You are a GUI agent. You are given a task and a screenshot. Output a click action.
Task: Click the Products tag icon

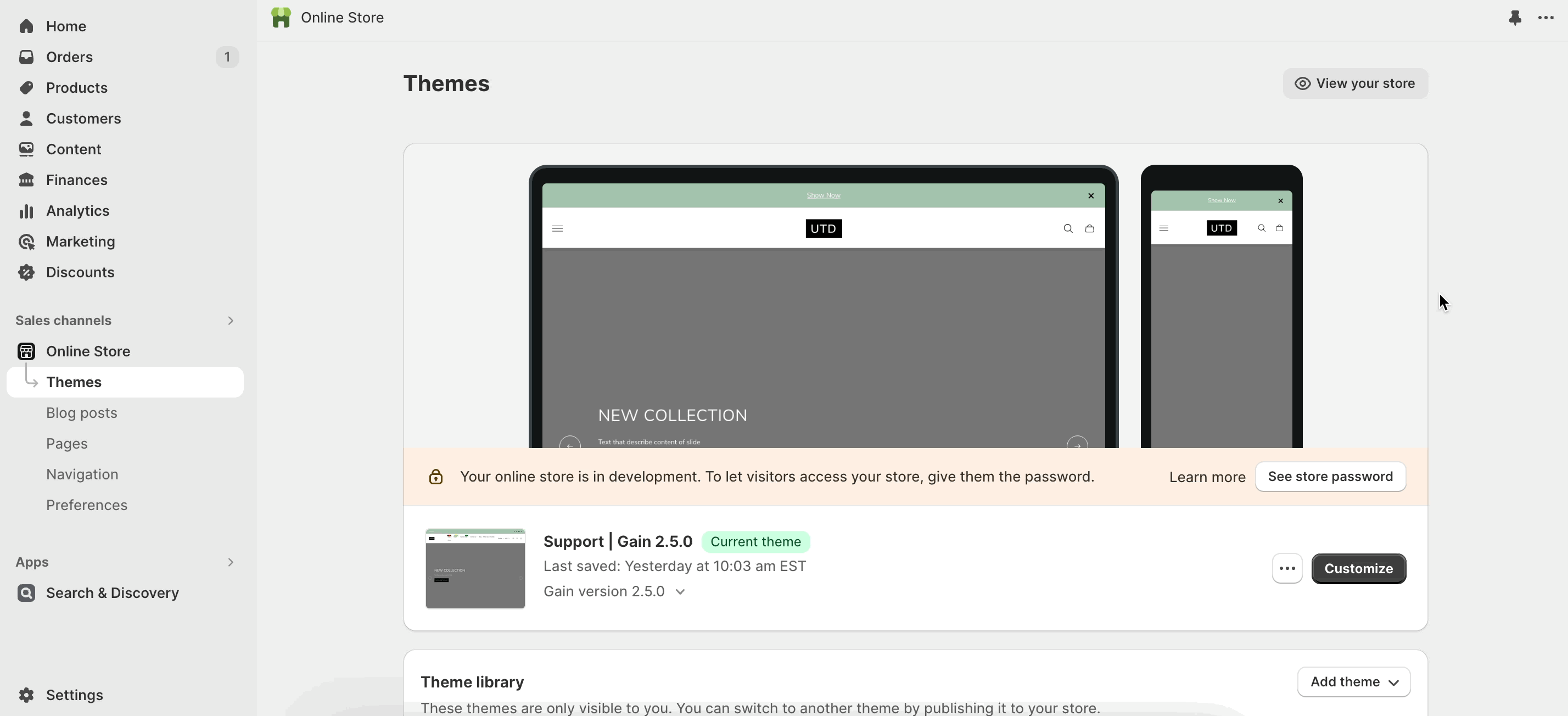26,88
